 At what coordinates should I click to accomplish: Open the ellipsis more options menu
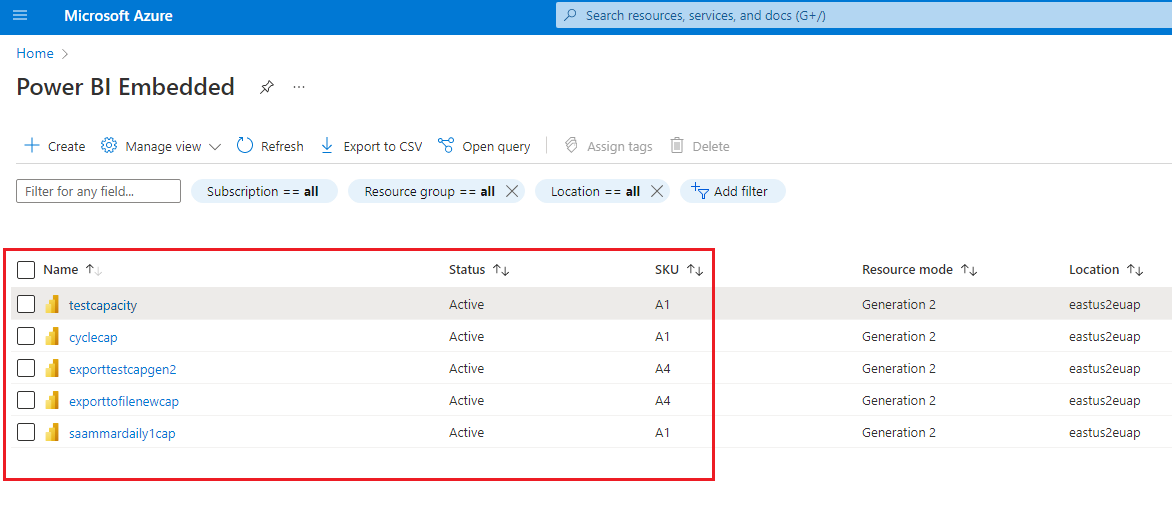(299, 87)
